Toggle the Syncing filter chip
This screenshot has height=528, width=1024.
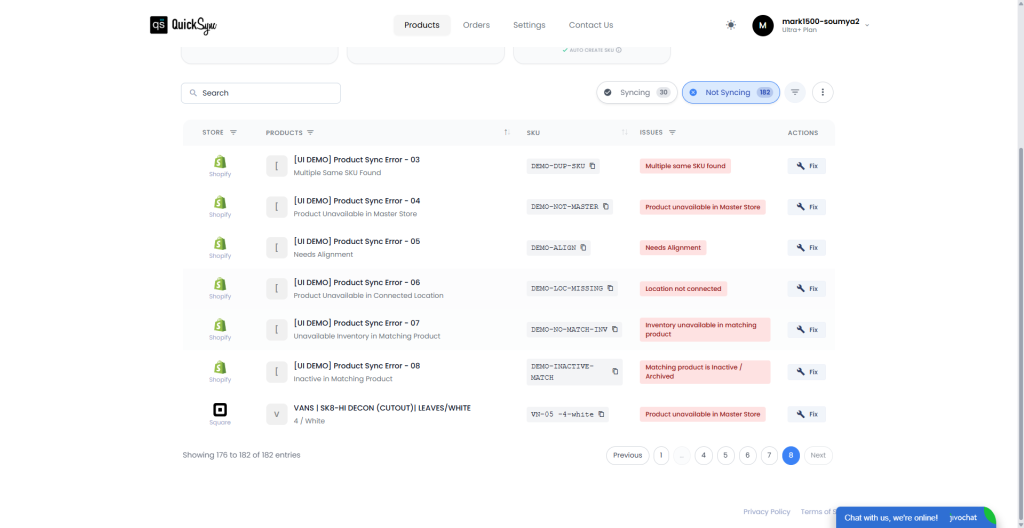pyautogui.click(x=636, y=93)
